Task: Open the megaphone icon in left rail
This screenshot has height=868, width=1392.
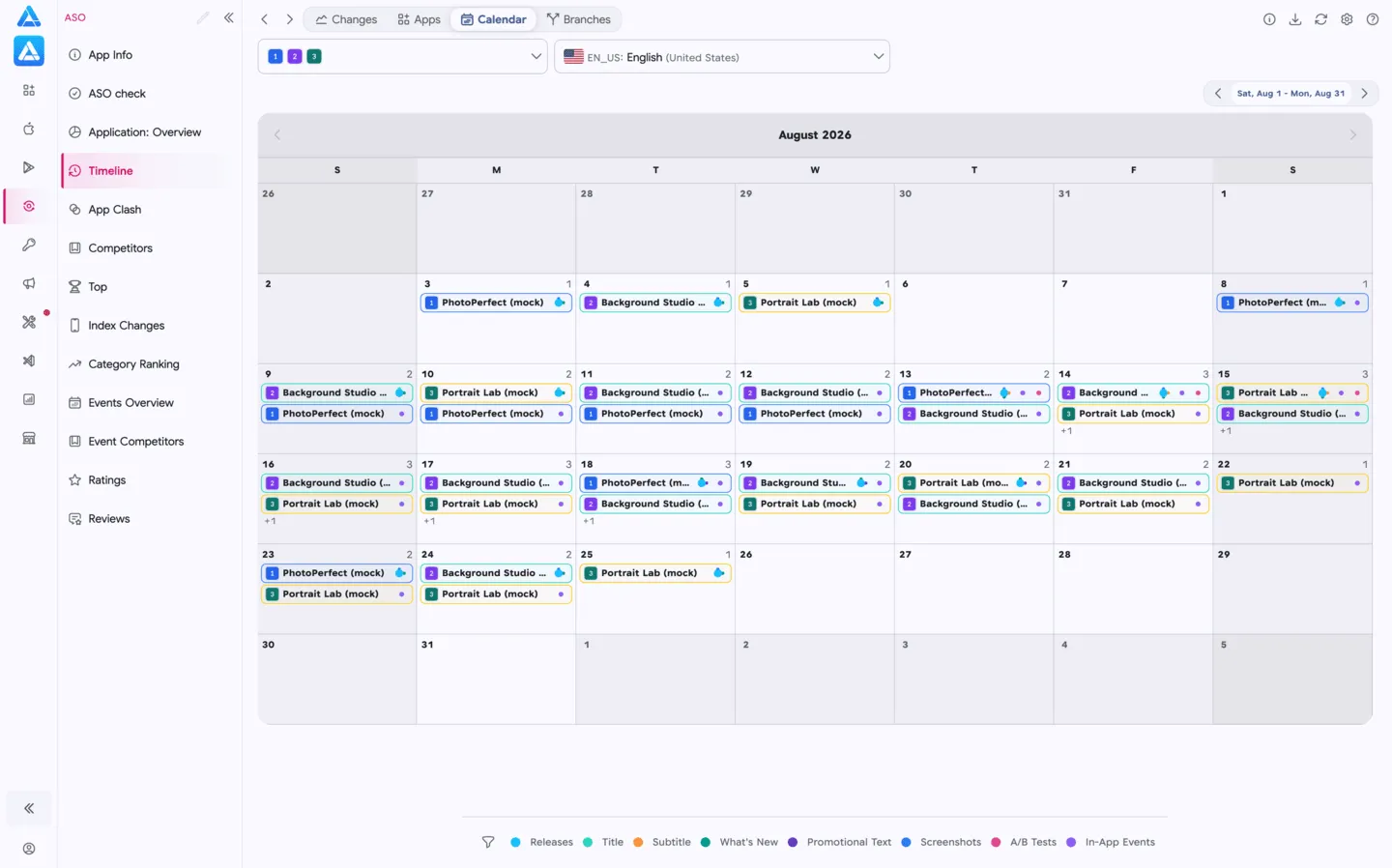Action: [x=29, y=283]
